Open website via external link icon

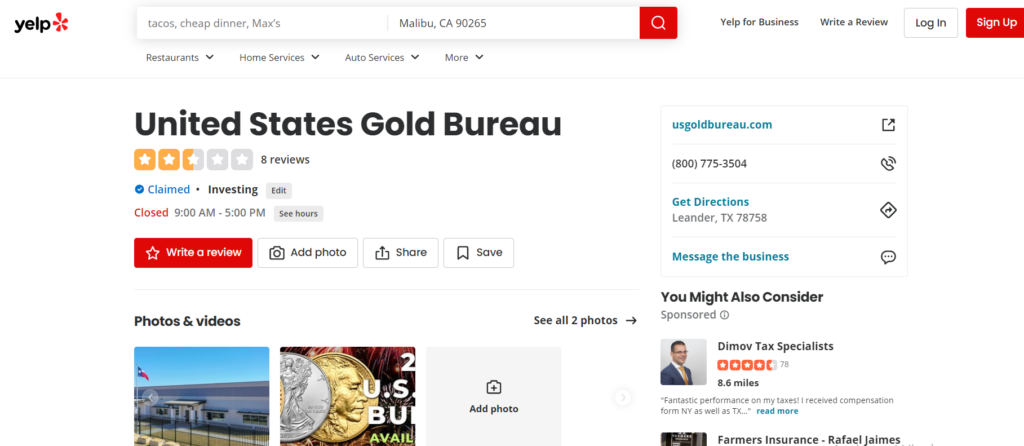click(887, 125)
